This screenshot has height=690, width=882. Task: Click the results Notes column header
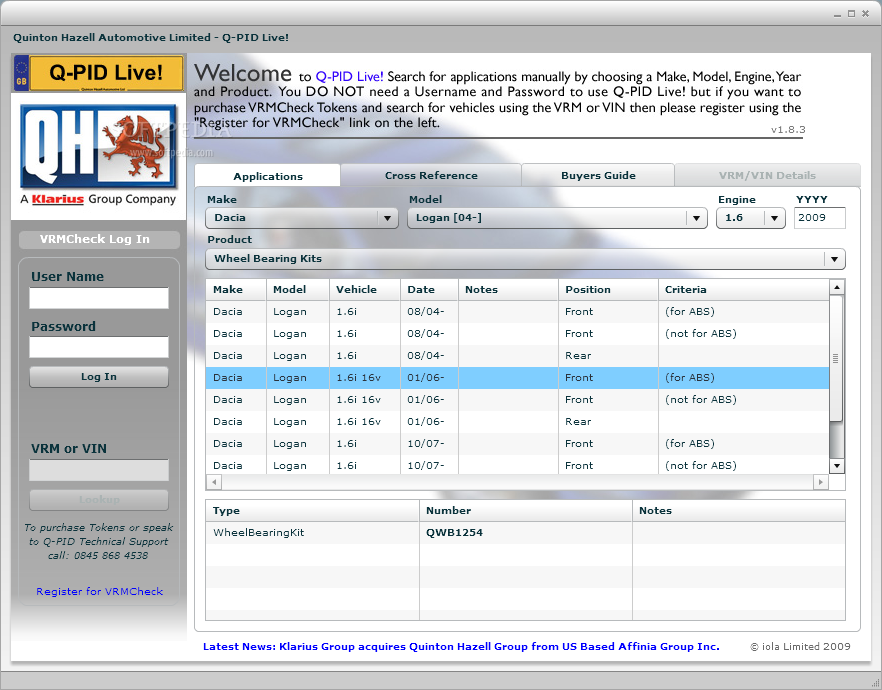pos(508,290)
